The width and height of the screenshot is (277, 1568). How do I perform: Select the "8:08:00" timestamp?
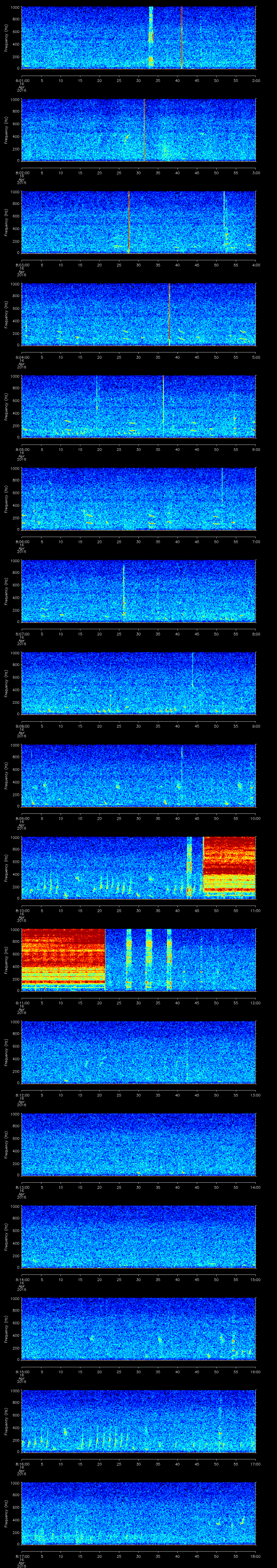click(x=22, y=726)
